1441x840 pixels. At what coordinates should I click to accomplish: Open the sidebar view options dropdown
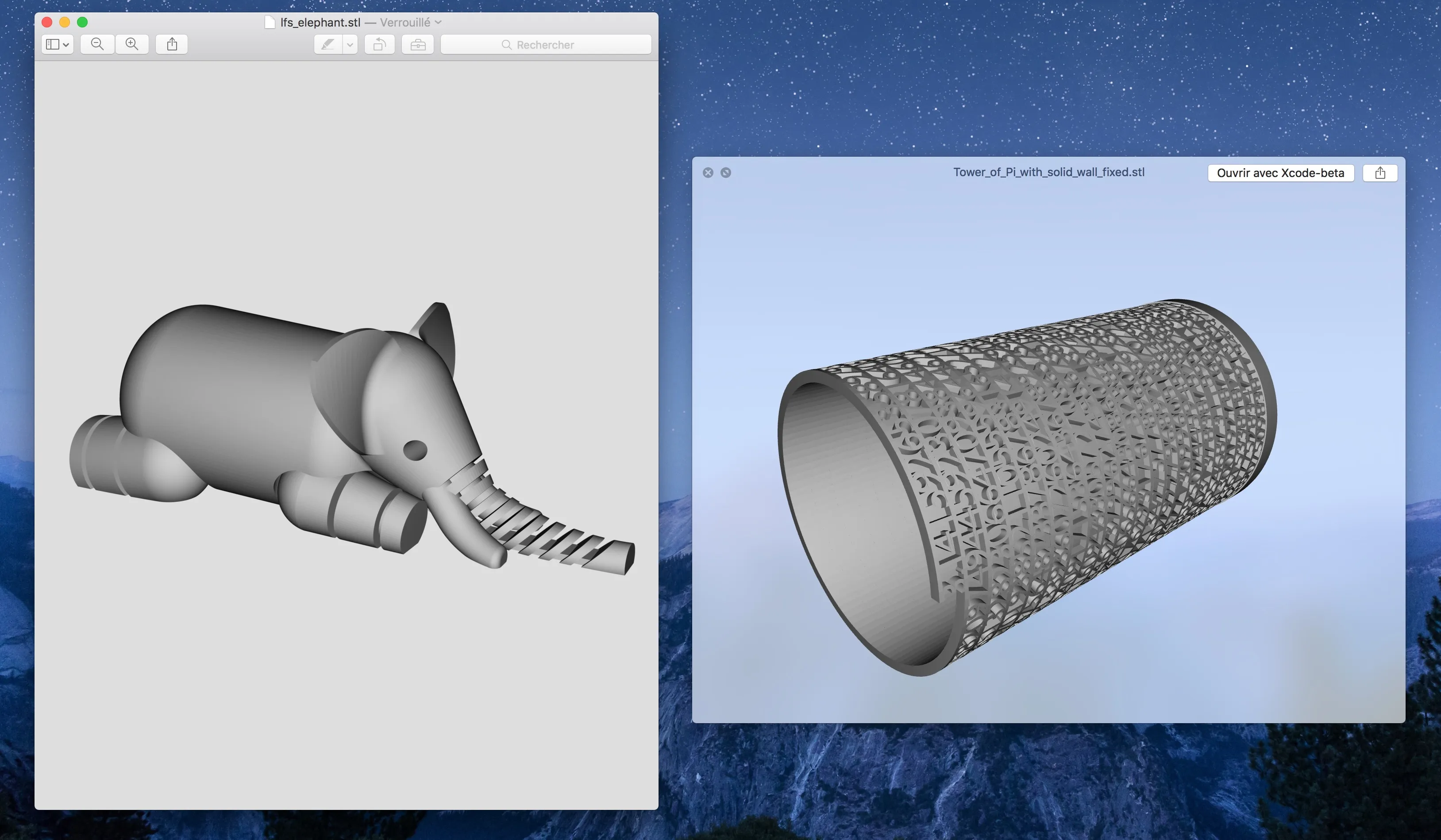pos(57,44)
